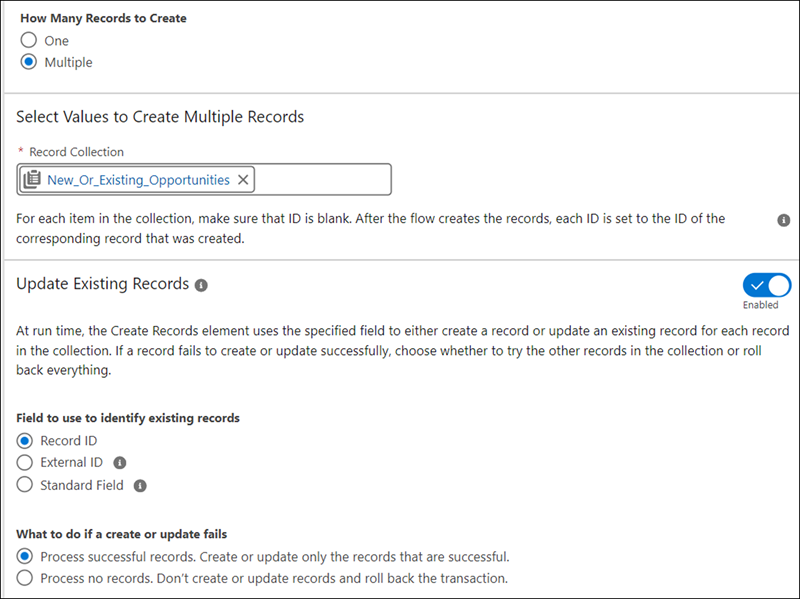Select "Process successful records" failure option

click(x=26, y=556)
